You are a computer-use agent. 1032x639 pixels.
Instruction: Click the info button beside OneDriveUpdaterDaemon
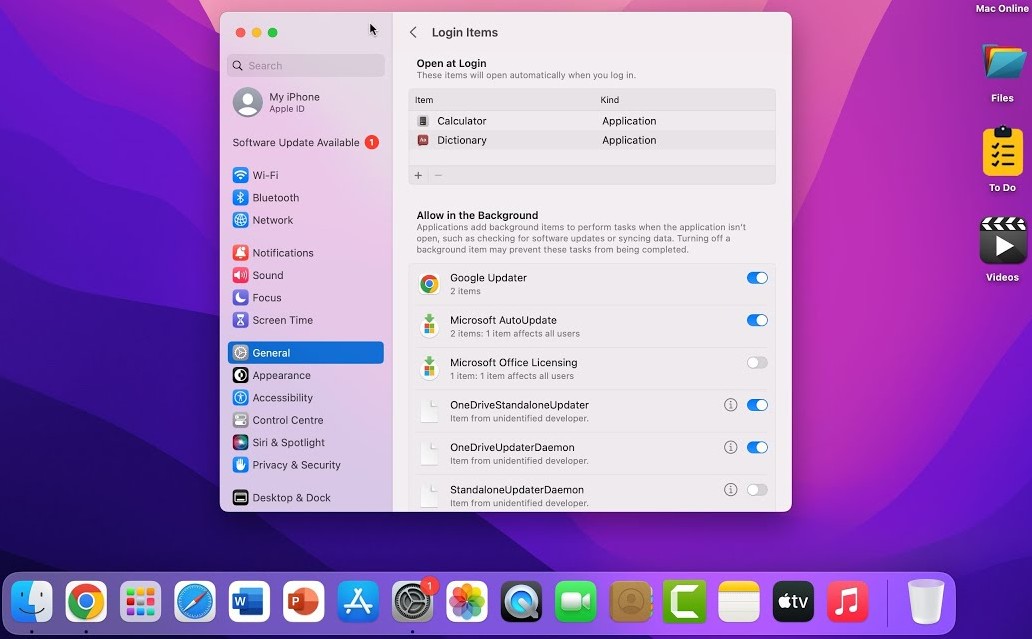point(731,447)
